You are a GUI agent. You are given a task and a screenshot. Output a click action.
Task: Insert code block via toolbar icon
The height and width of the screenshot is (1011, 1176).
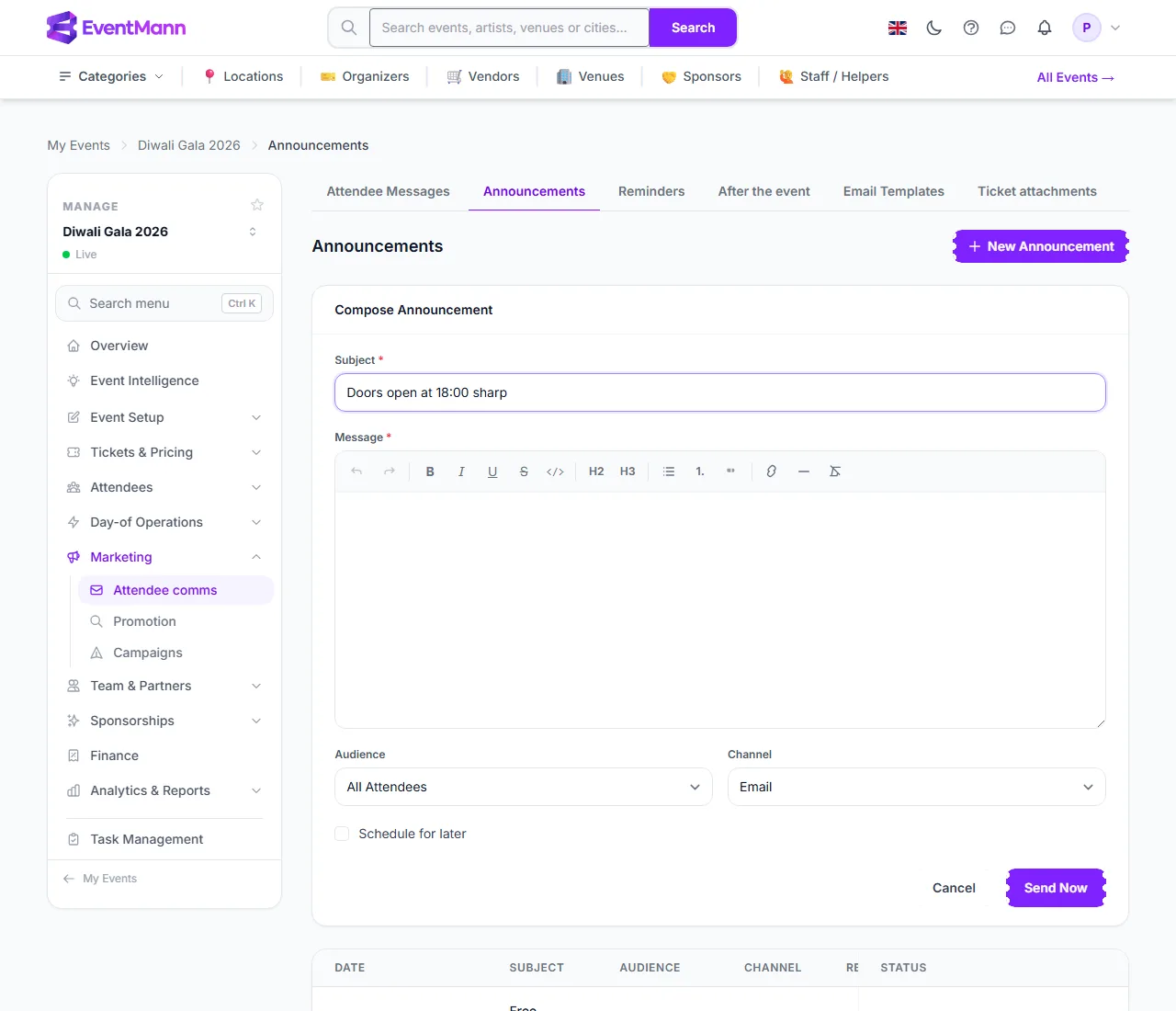[555, 471]
